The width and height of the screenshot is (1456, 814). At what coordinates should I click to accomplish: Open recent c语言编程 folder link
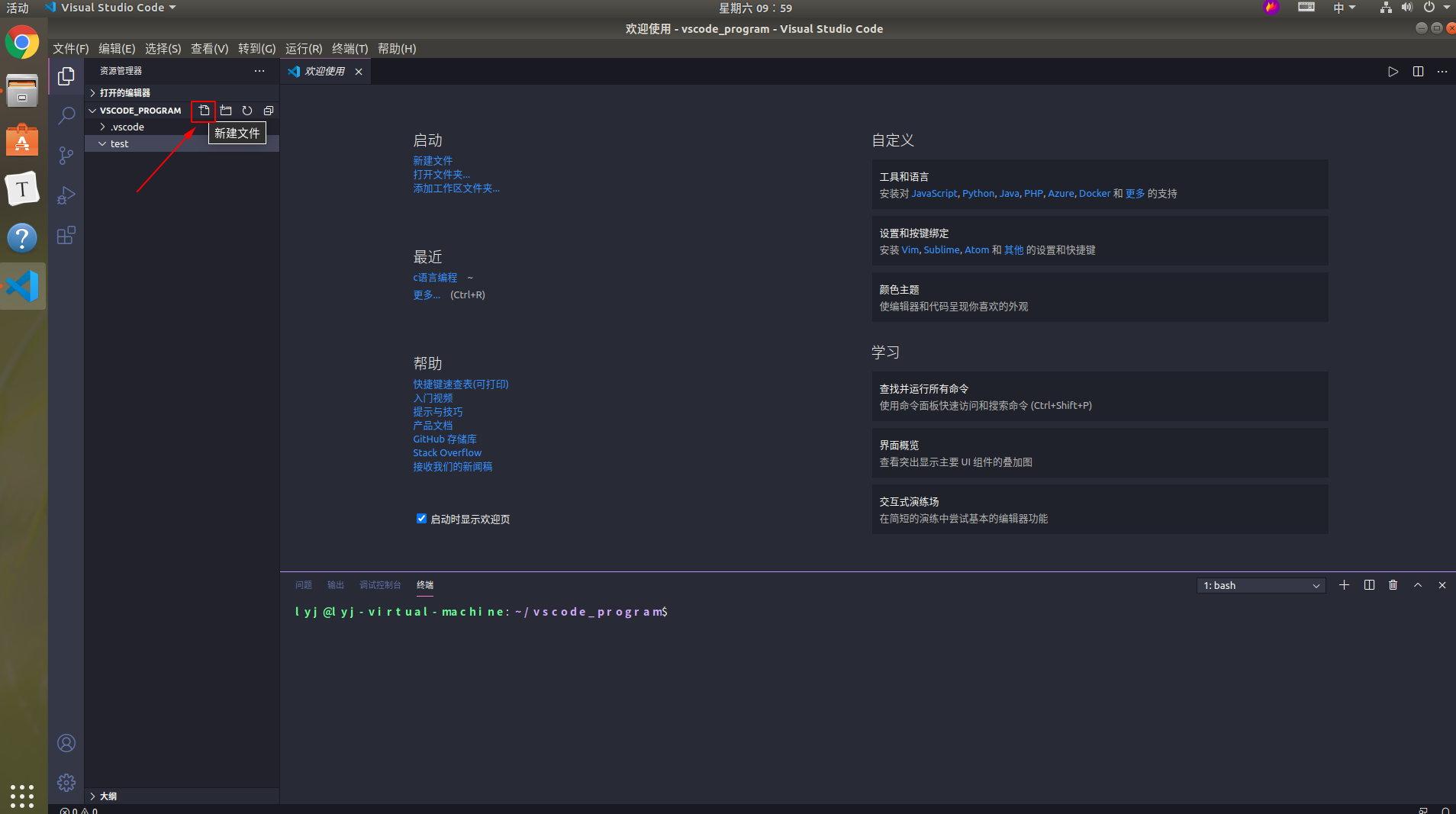(435, 278)
